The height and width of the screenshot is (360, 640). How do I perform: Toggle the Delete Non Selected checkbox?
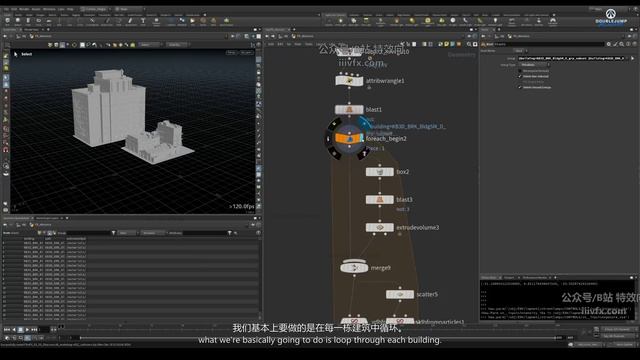point(520,76)
